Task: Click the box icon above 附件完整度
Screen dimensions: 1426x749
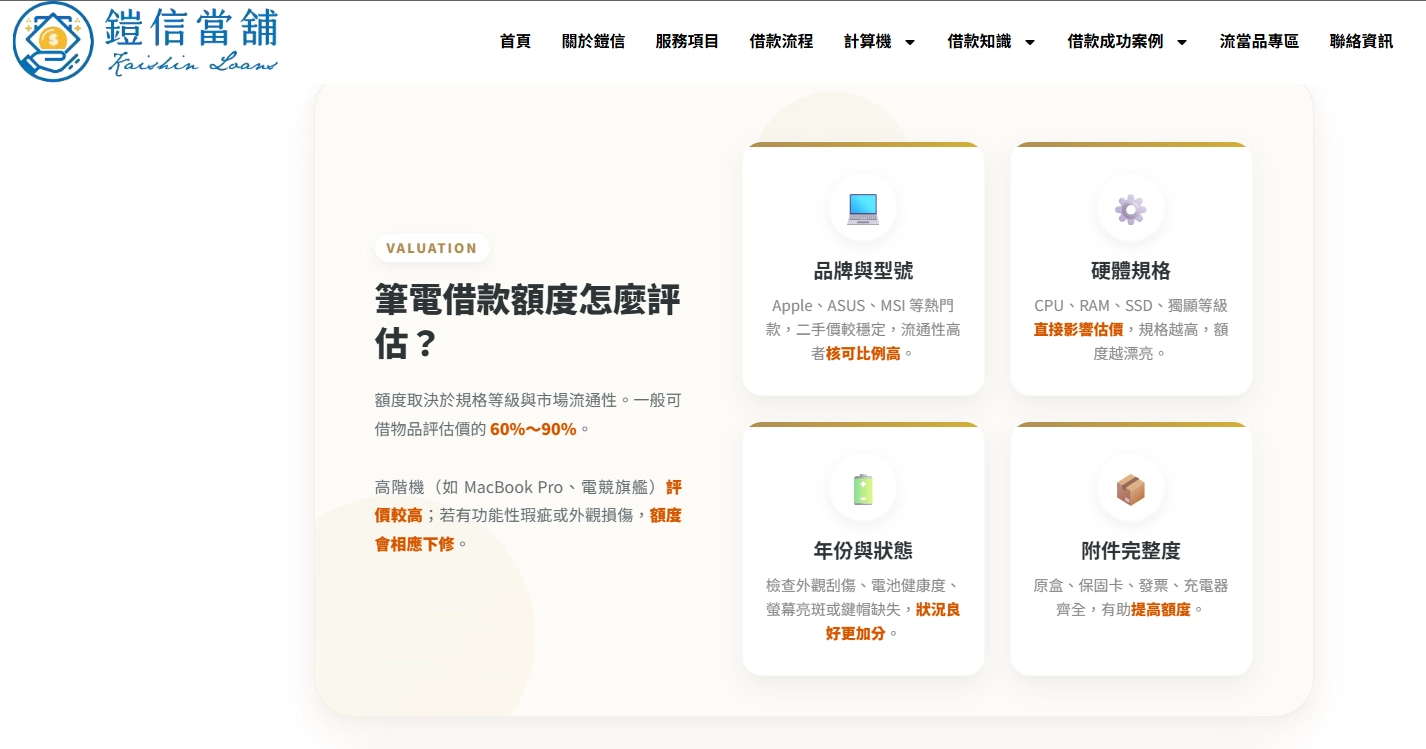Action: click(x=1130, y=487)
